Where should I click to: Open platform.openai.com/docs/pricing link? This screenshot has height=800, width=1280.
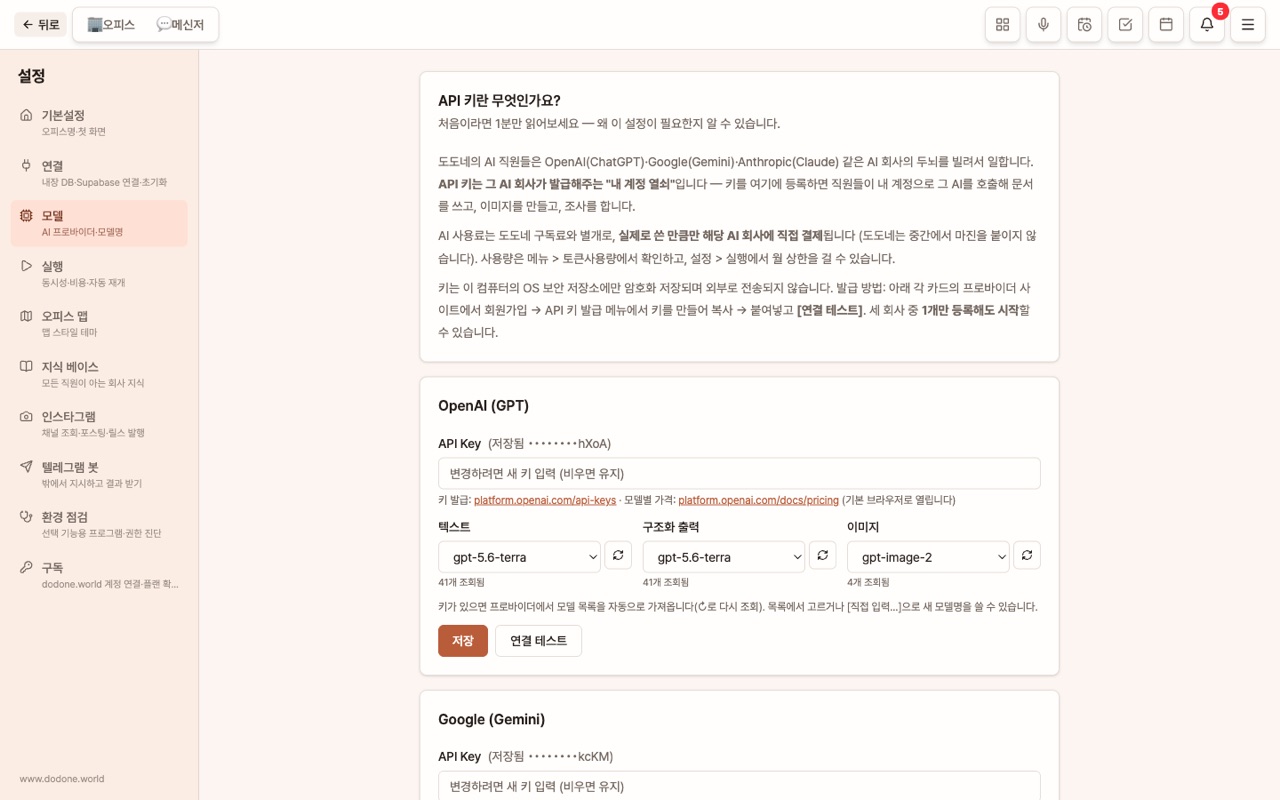pos(758,500)
